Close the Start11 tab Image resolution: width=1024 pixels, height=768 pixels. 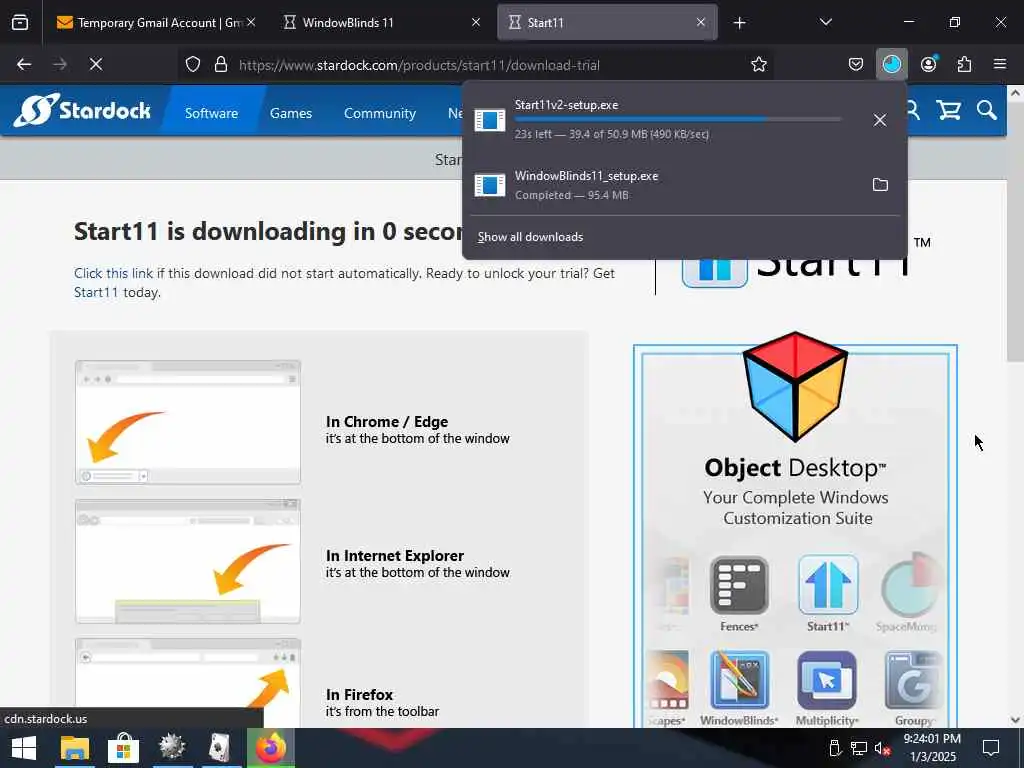(x=701, y=22)
